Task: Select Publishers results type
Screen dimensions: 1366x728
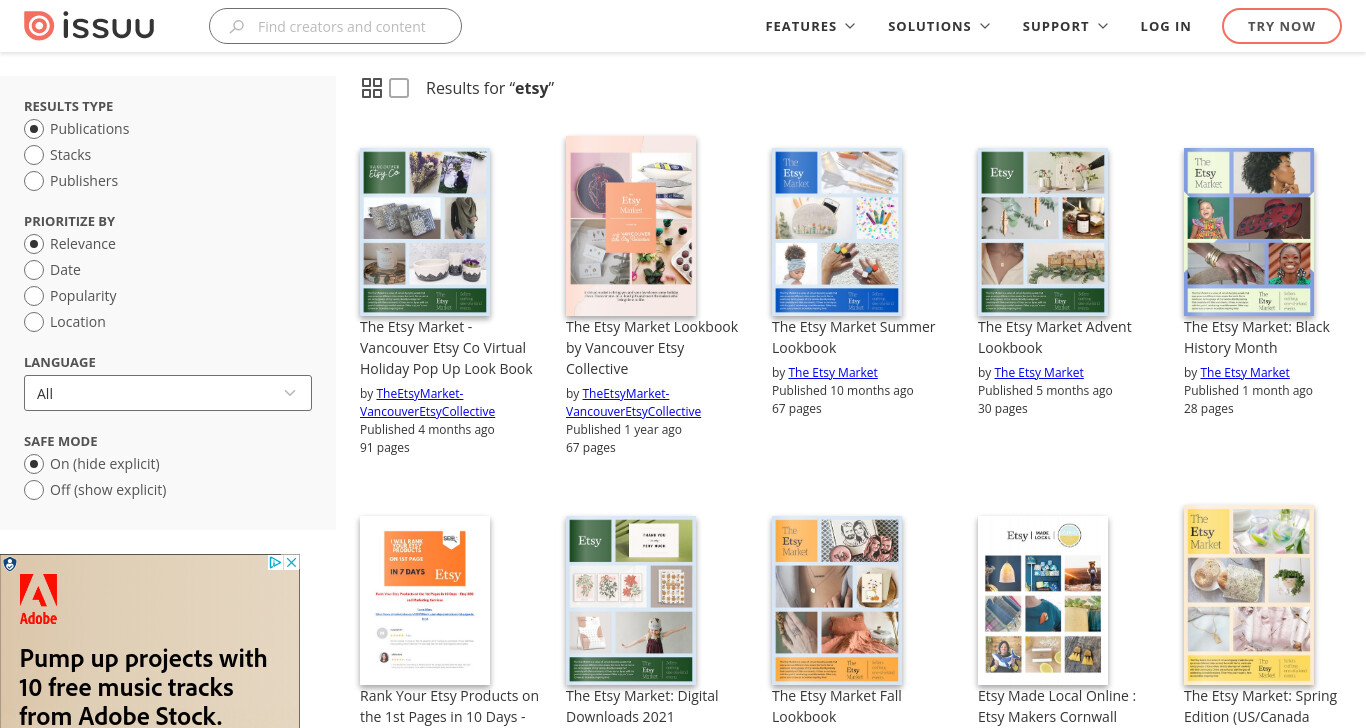Action: click(x=34, y=181)
